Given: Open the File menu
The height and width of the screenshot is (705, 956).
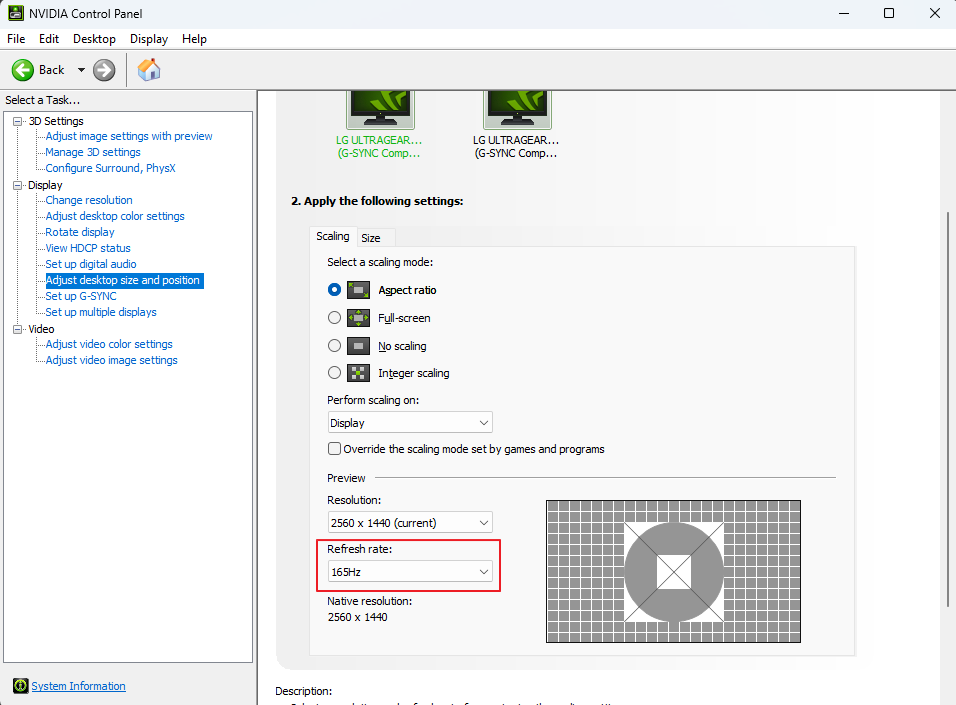Looking at the screenshot, I should point(16,39).
